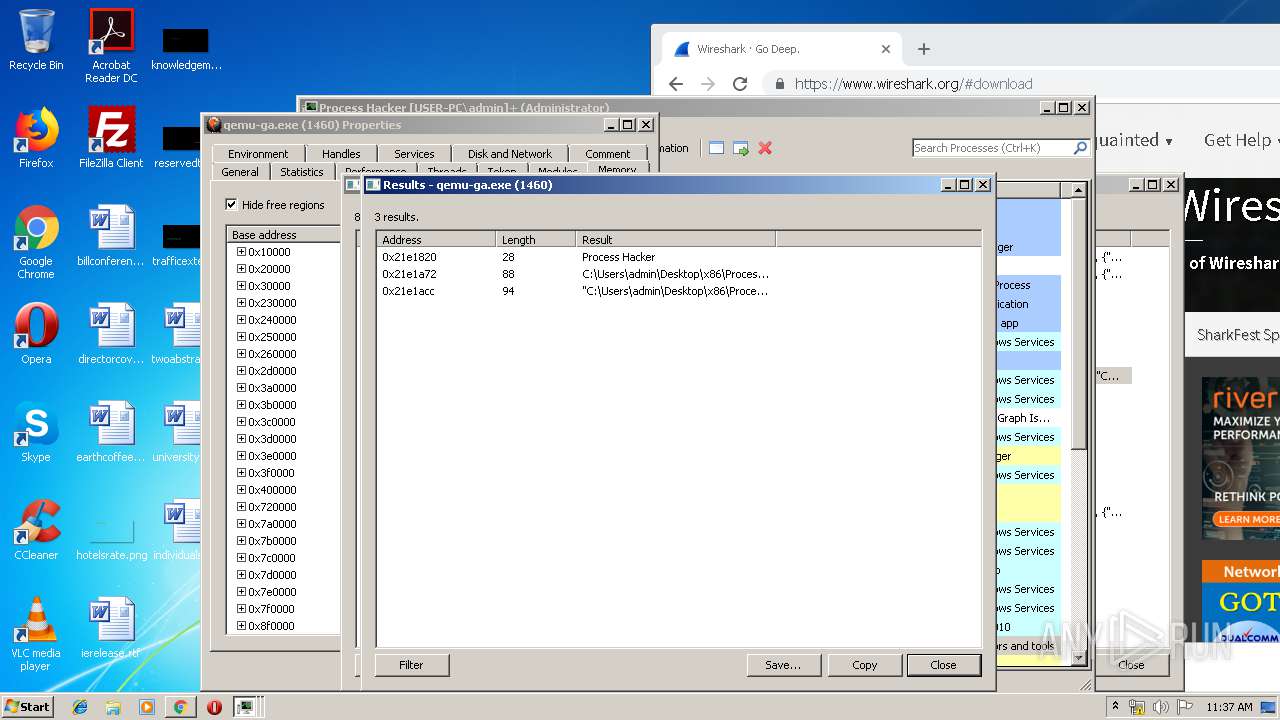Toggle the Hide free regions checkbox
Image resolution: width=1280 pixels, height=720 pixels.
231,205
